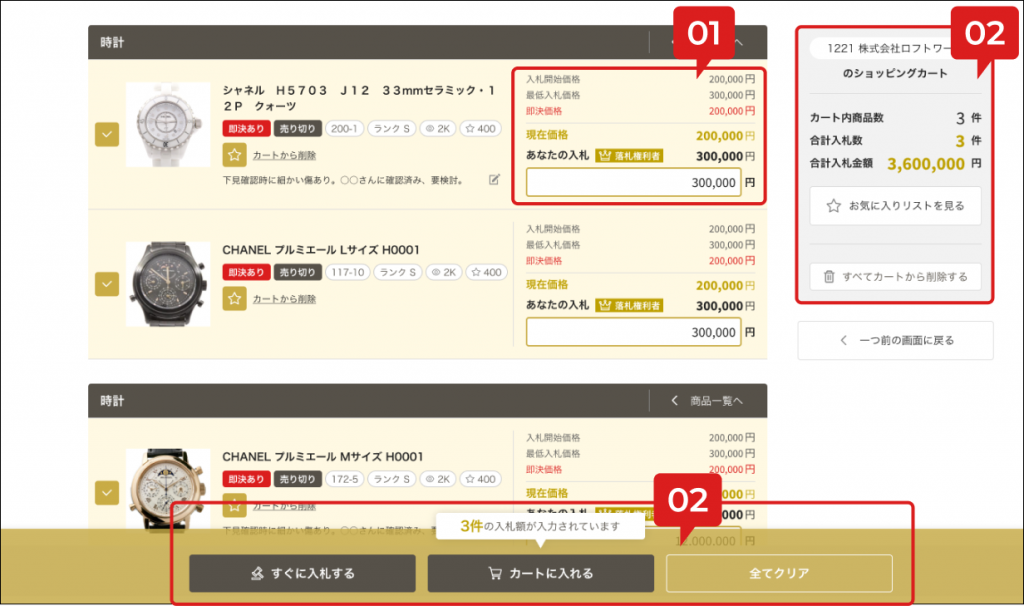Edit the memo note with the pencil icon
The image size is (1024, 606).
[494, 180]
